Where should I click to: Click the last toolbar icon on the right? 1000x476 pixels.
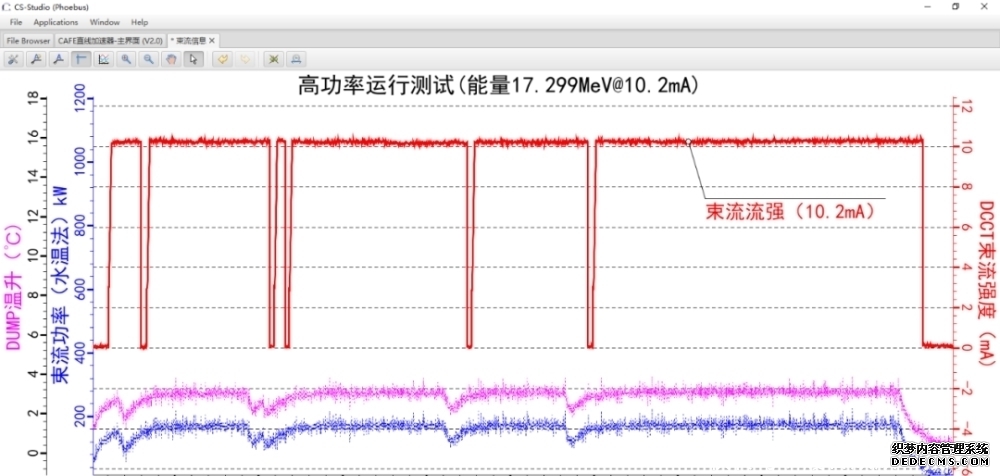pos(296,59)
